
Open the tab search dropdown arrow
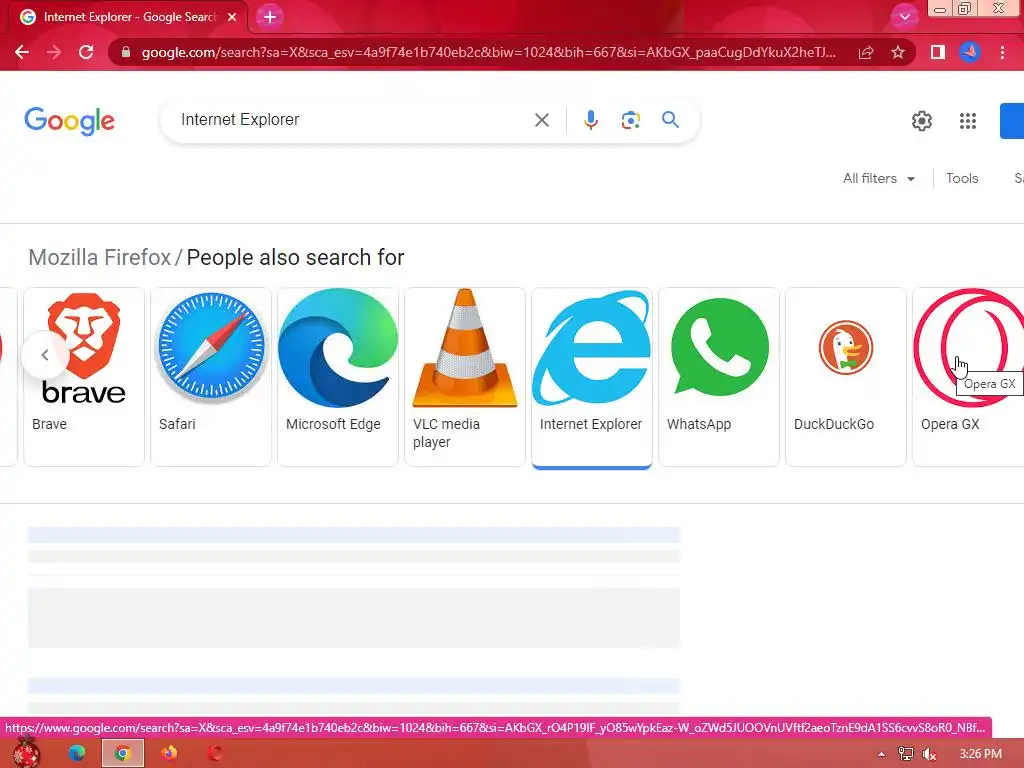[x=904, y=17]
